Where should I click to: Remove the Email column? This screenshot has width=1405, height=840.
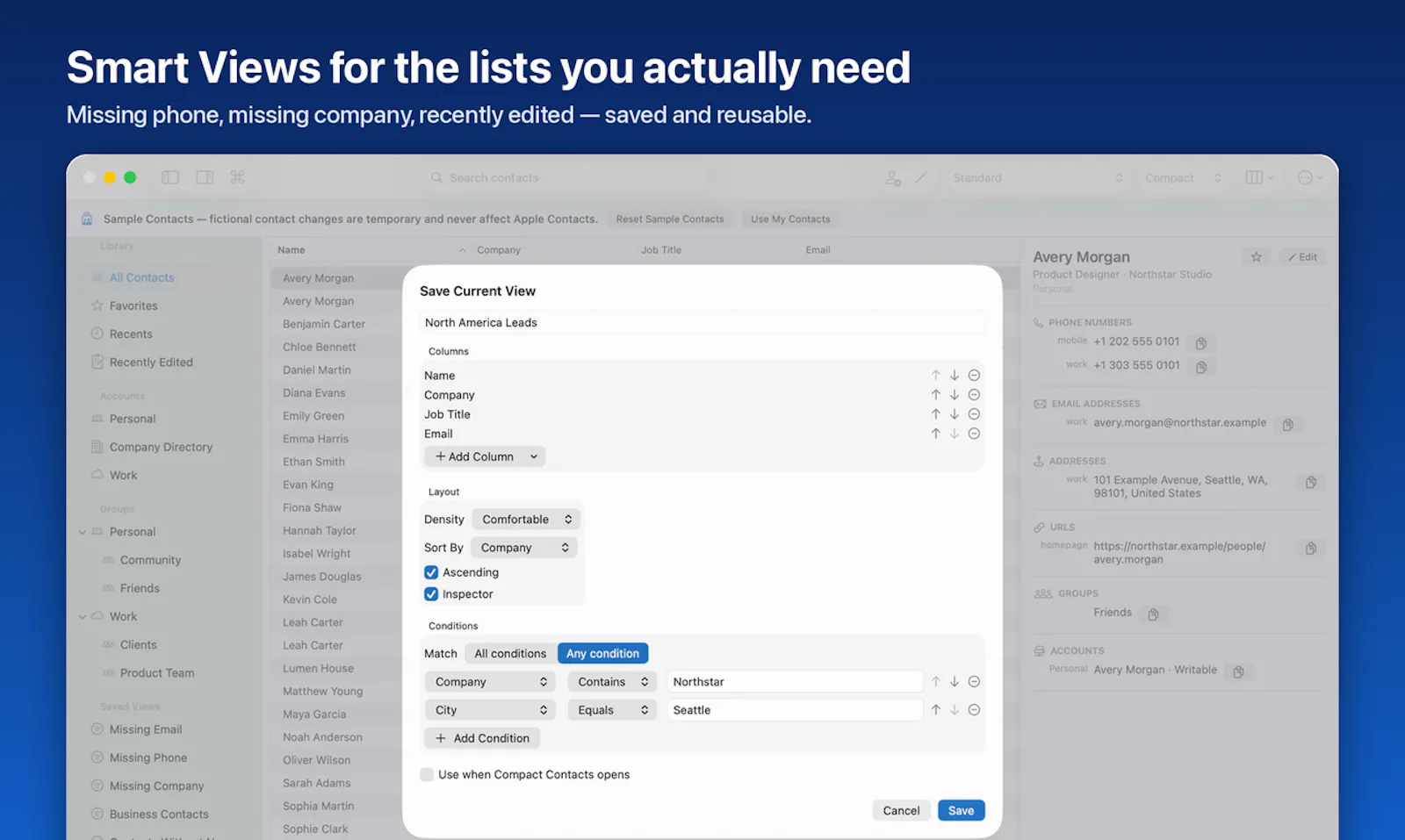pyautogui.click(x=974, y=434)
